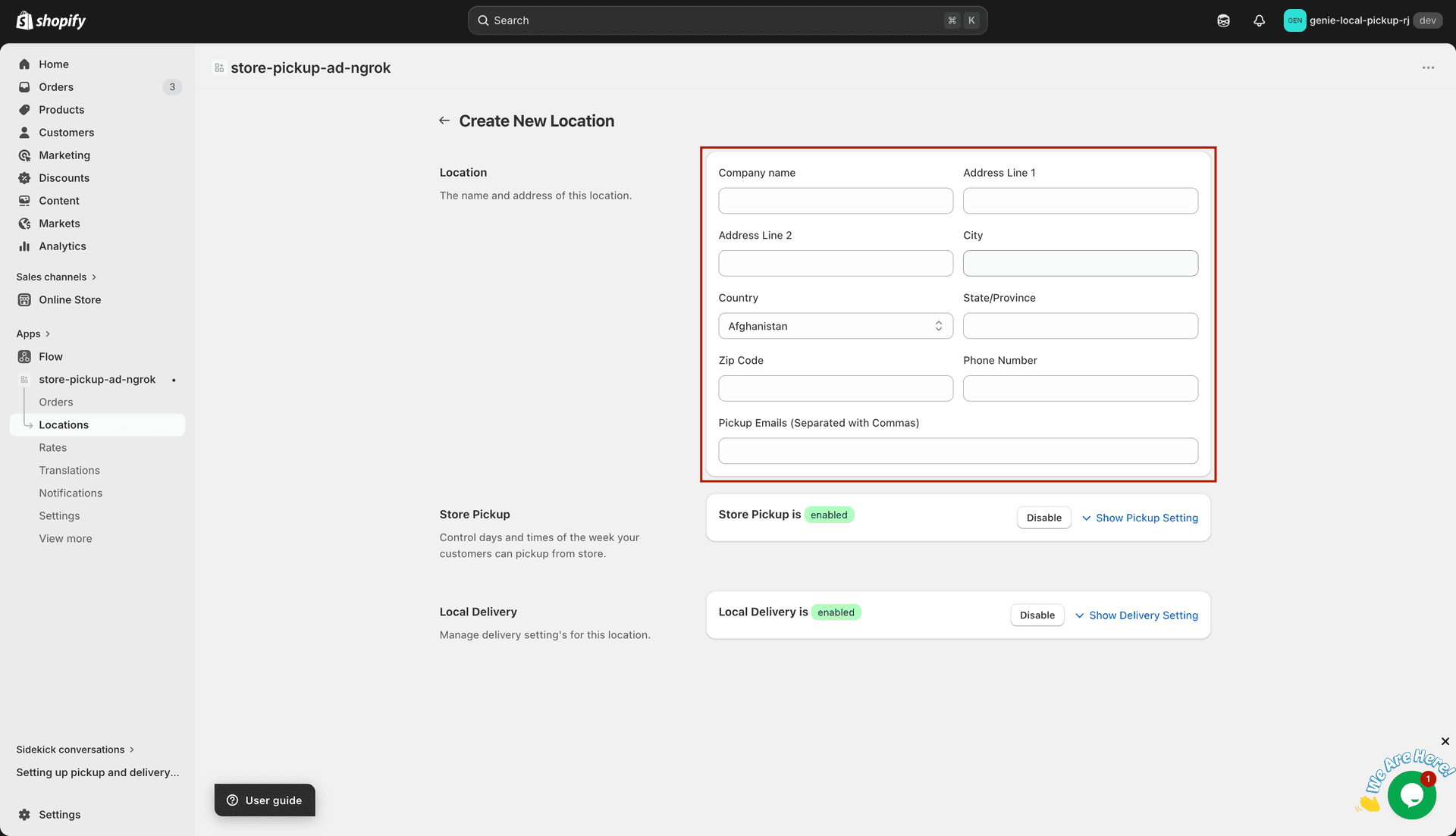This screenshot has height=836, width=1456.
Task: Disable Local Delivery for this location
Action: click(1037, 615)
